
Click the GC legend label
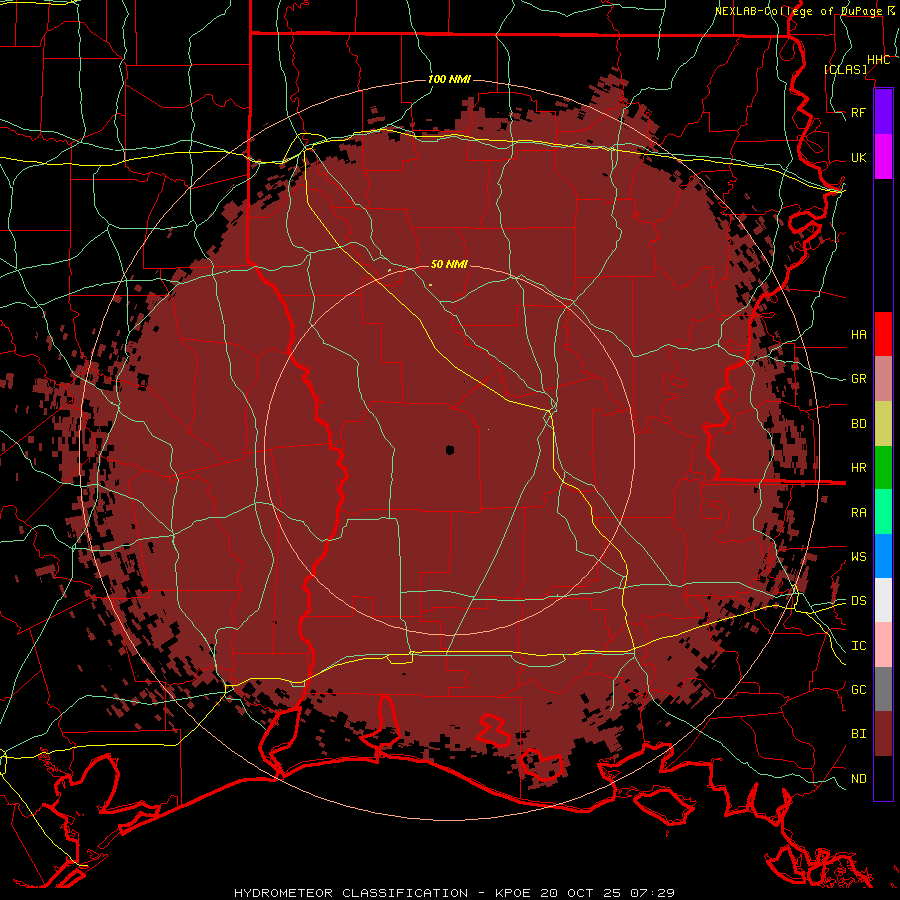859,689
